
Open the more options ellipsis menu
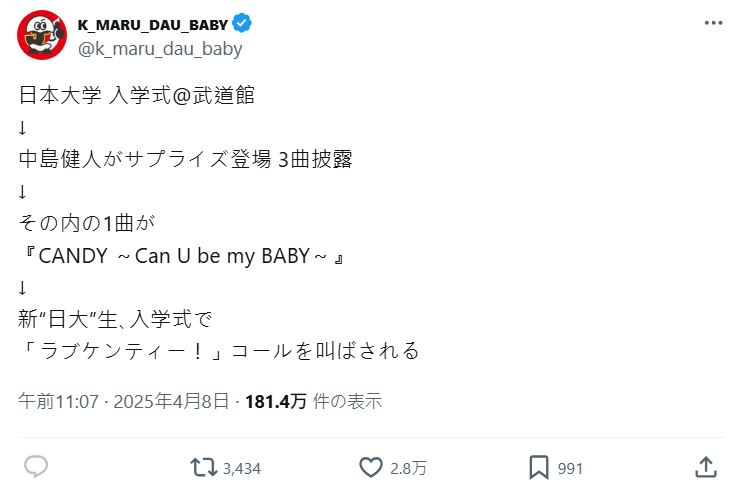pyautogui.click(x=712, y=23)
